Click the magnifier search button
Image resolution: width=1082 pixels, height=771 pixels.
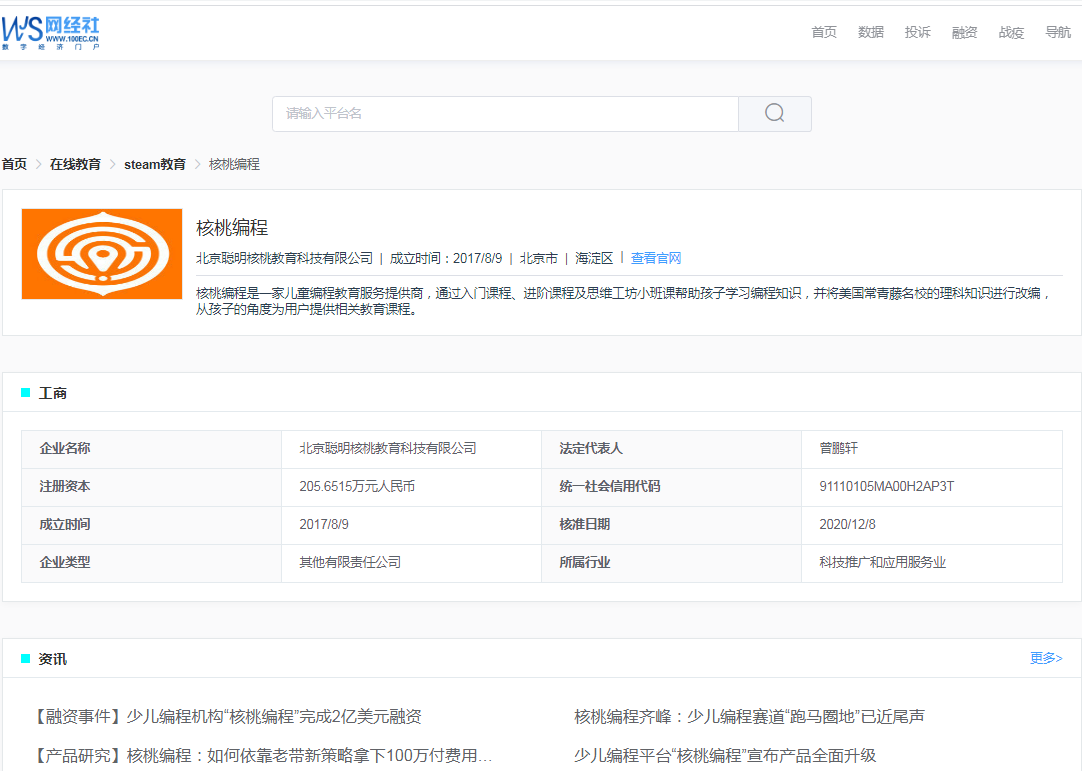(x=774, y=114)
